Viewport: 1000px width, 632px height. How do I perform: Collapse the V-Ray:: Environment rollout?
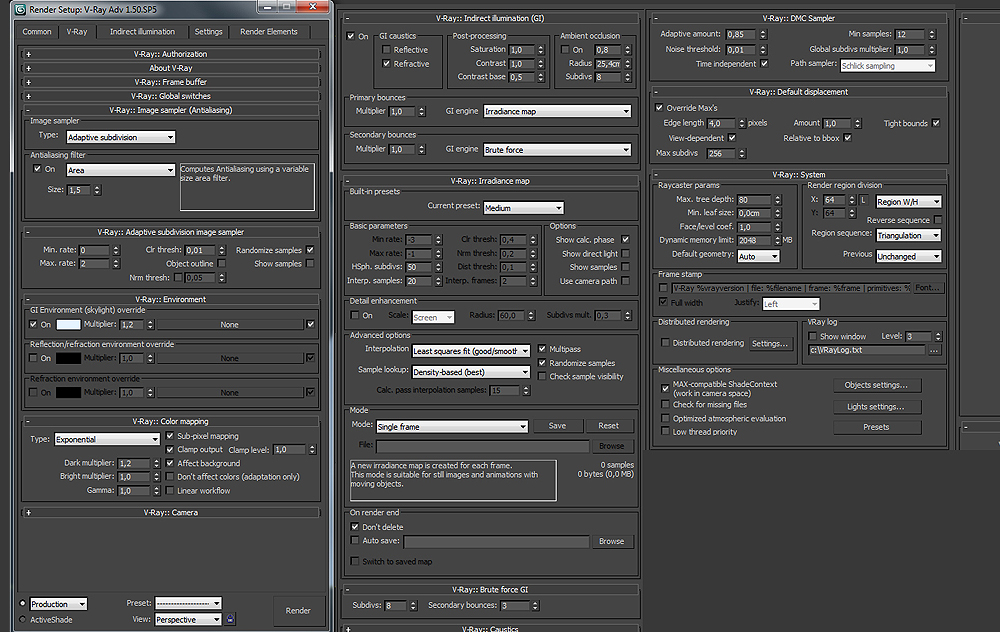click(x=170, y=299)
